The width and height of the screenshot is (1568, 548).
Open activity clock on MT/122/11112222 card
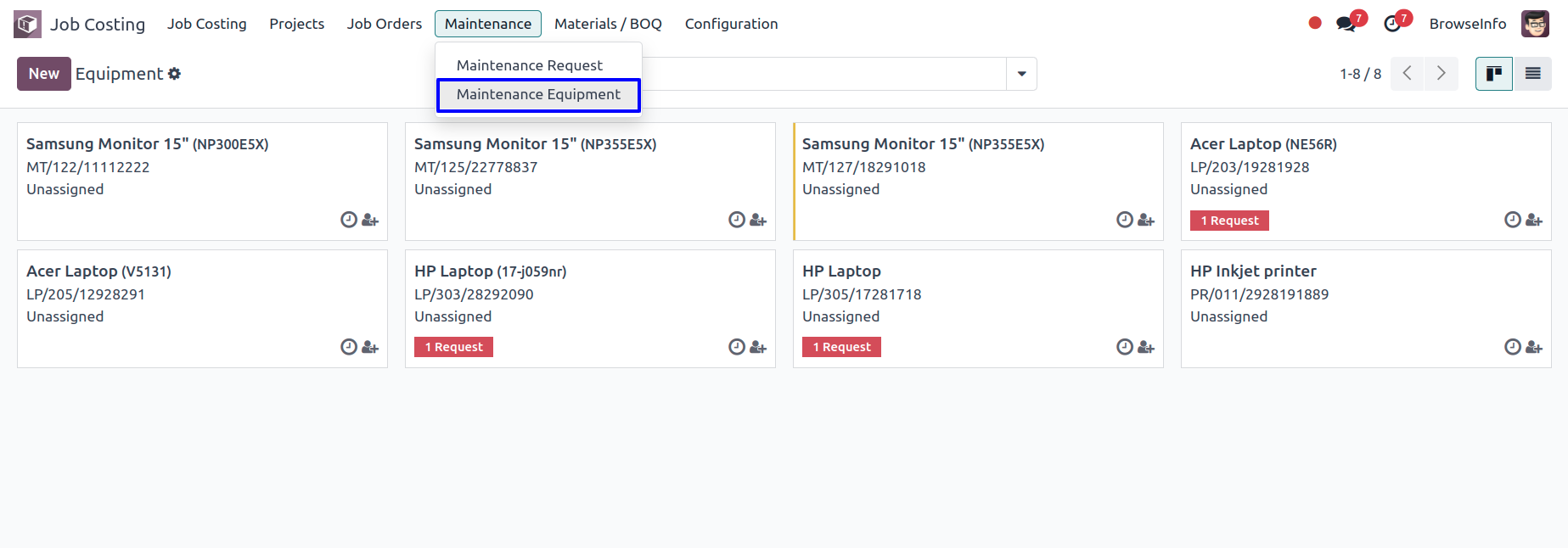point(349,220)
